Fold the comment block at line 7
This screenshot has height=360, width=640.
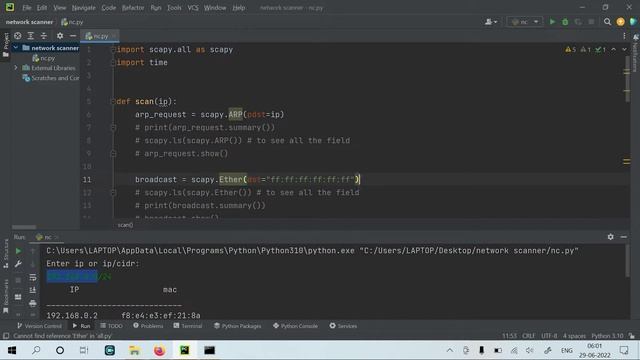point(113,127)
